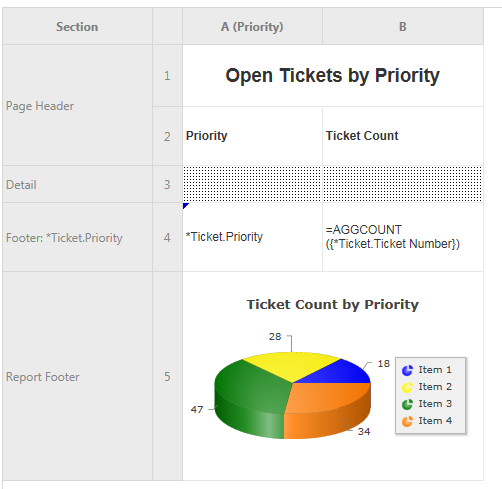Click the orange Item 4 legend icon

pos(407,421)
